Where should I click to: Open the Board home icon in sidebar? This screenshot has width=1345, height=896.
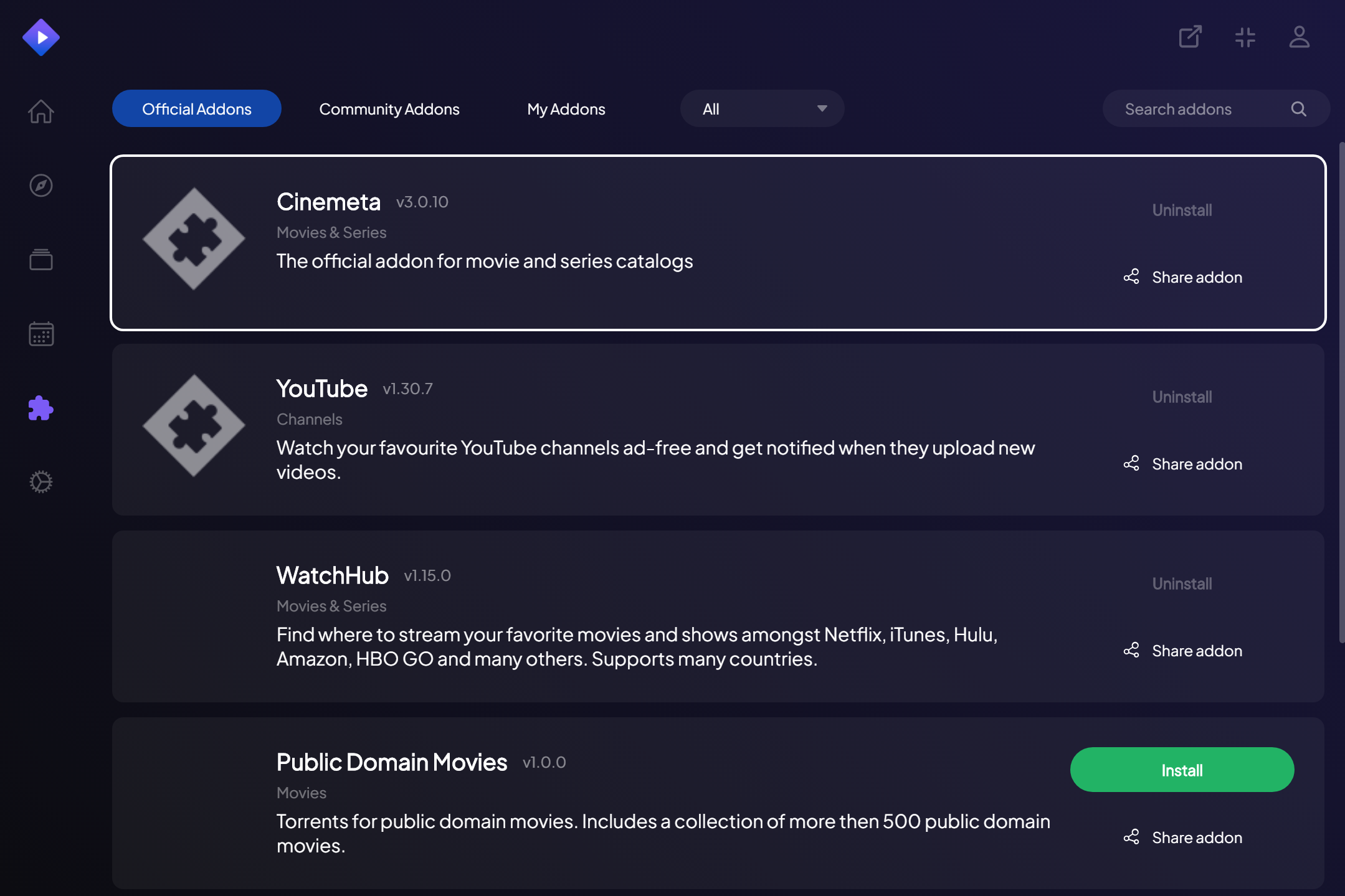point(41,111)
